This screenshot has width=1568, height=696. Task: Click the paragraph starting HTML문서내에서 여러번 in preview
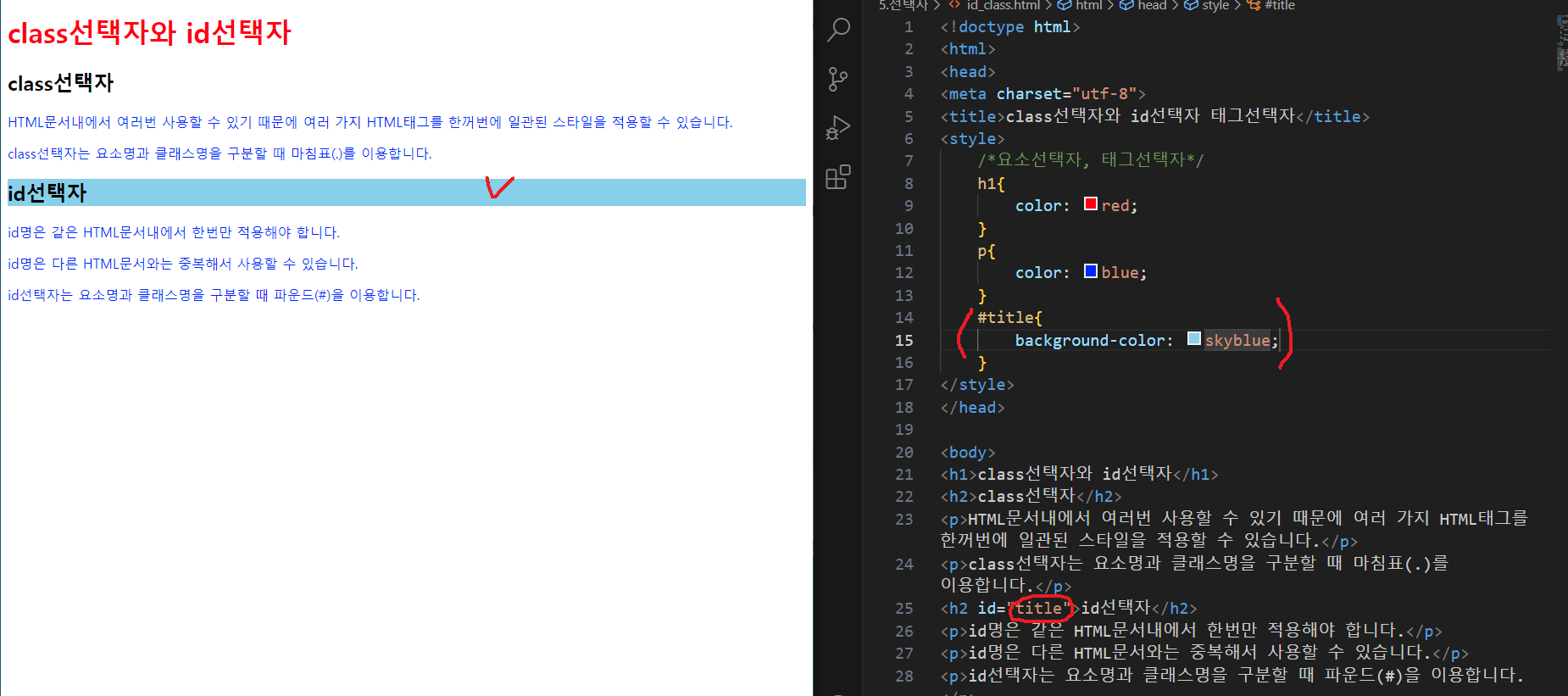(370, 122)
